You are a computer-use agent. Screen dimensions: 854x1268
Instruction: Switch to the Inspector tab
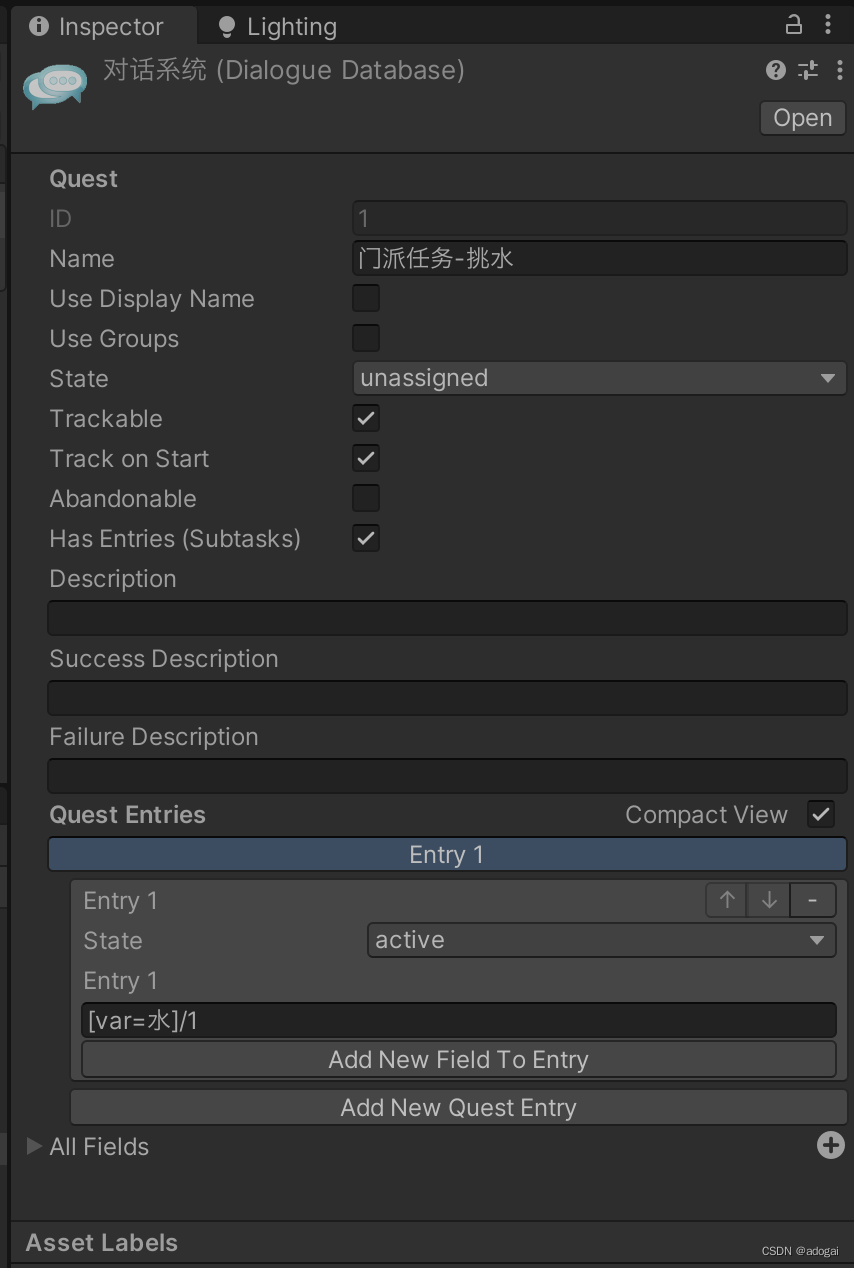click(x=104, y=25)
